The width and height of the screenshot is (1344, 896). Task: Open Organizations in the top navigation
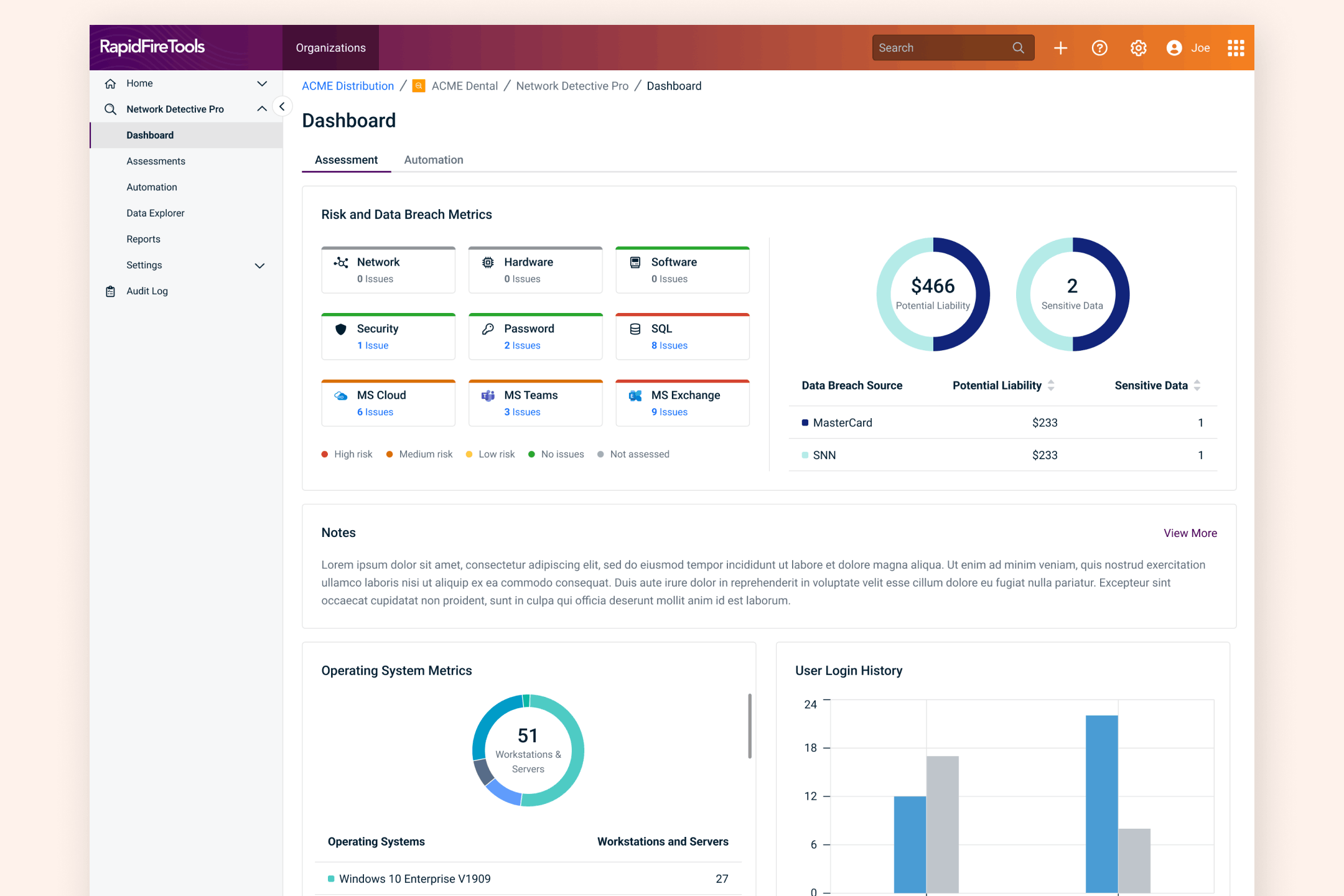tap(330, 48)
